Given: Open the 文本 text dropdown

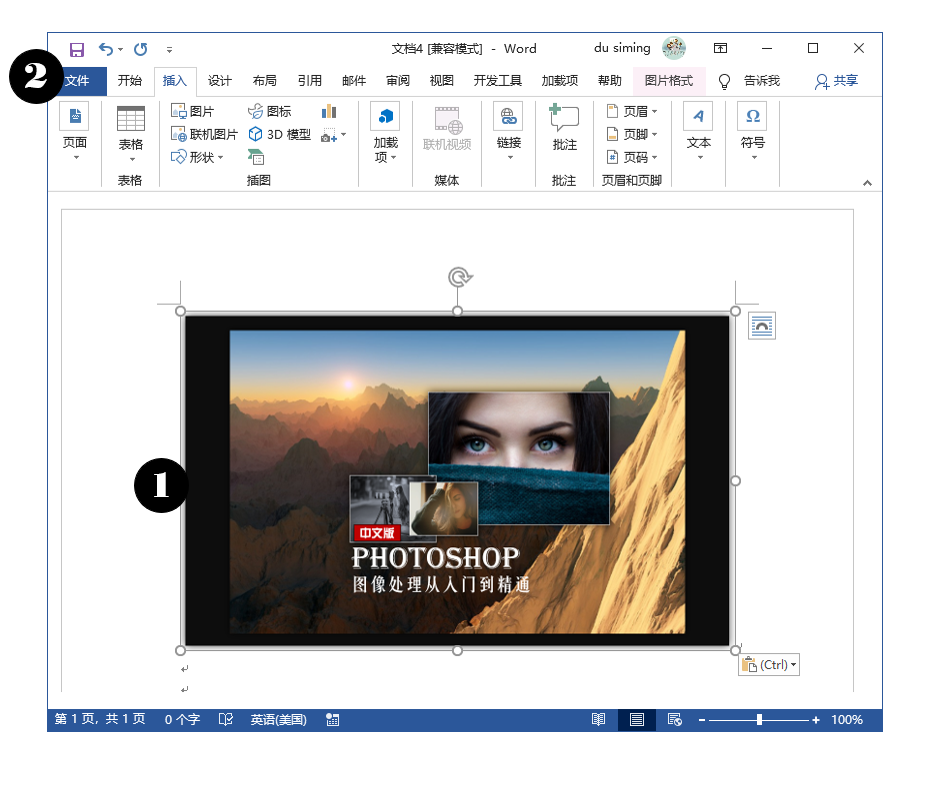Looking at the screenshot, I should (699, 132).
